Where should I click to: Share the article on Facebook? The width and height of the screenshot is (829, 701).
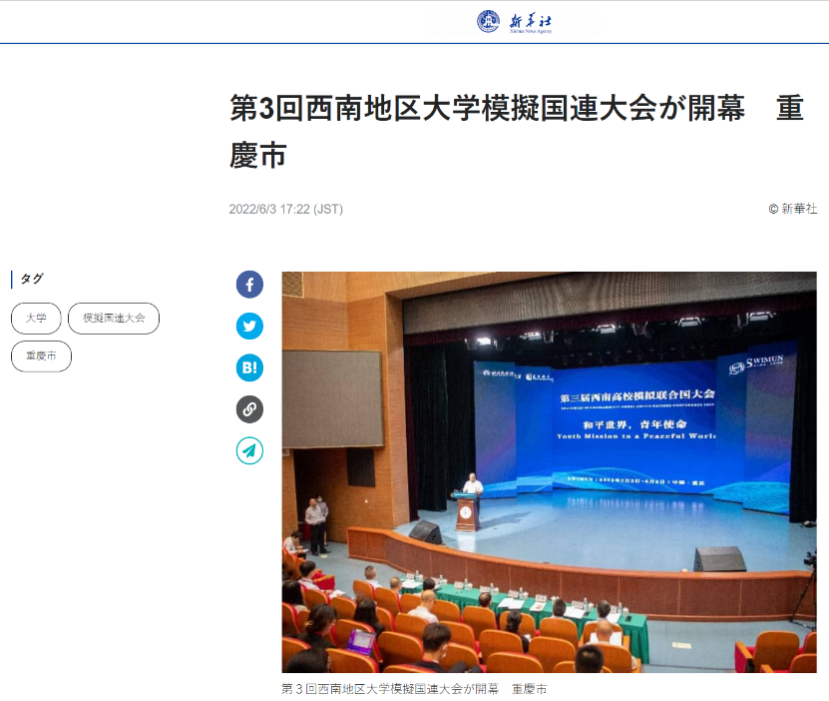(x=249, y=284)
